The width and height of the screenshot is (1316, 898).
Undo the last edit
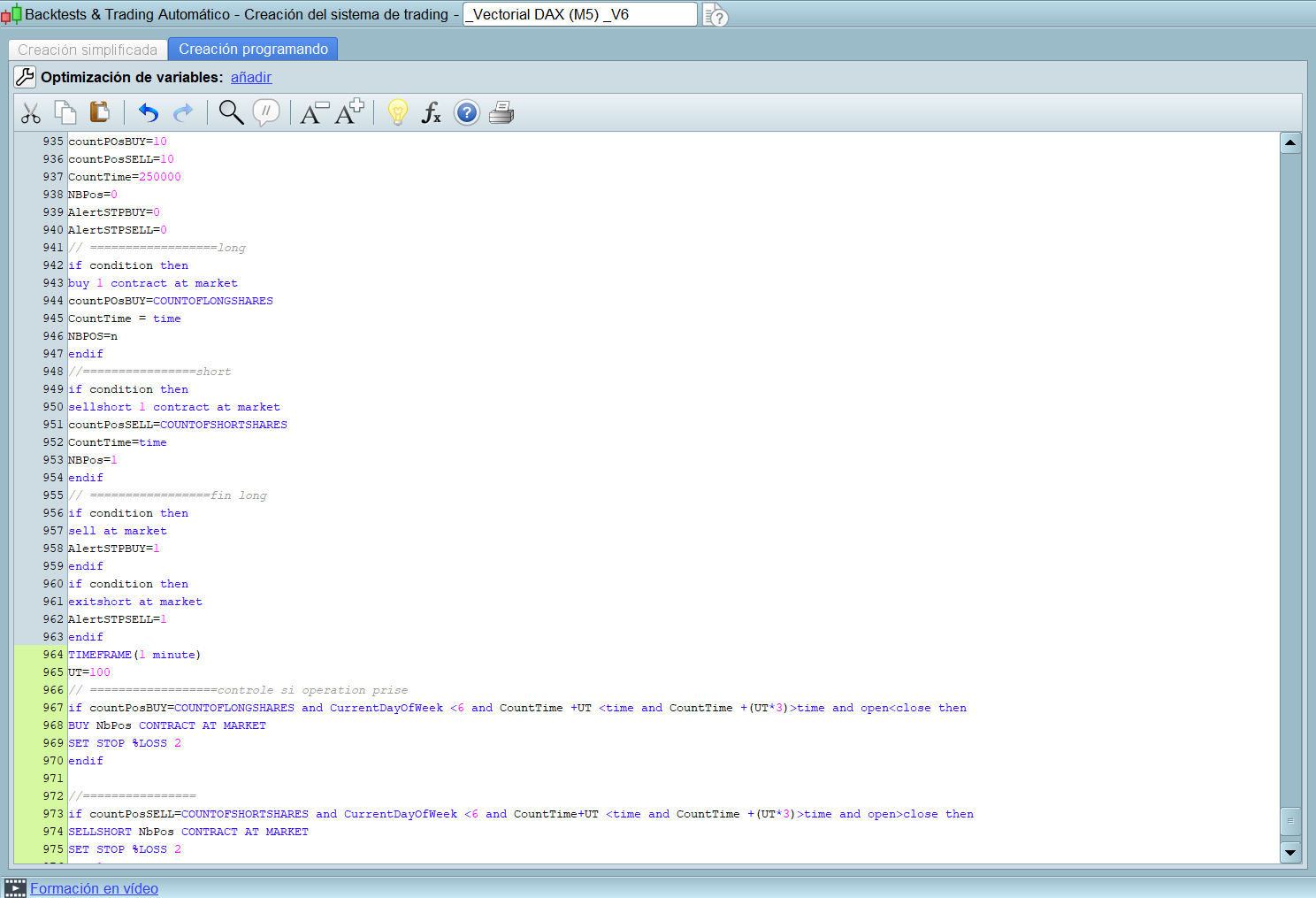(149, 113)
